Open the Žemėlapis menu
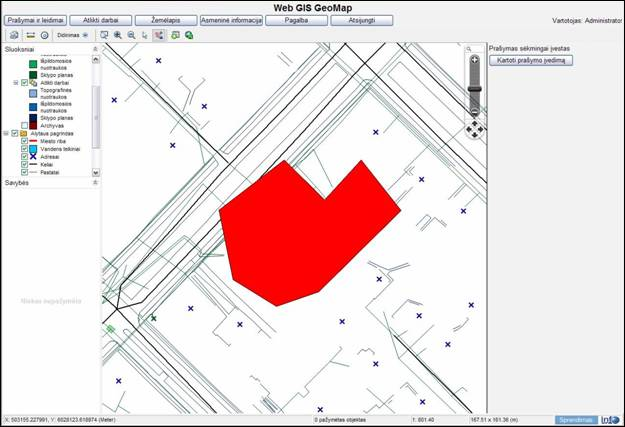The width and height of the screenshot is (625, 427). pyautogui.click(x=166, y=20)
